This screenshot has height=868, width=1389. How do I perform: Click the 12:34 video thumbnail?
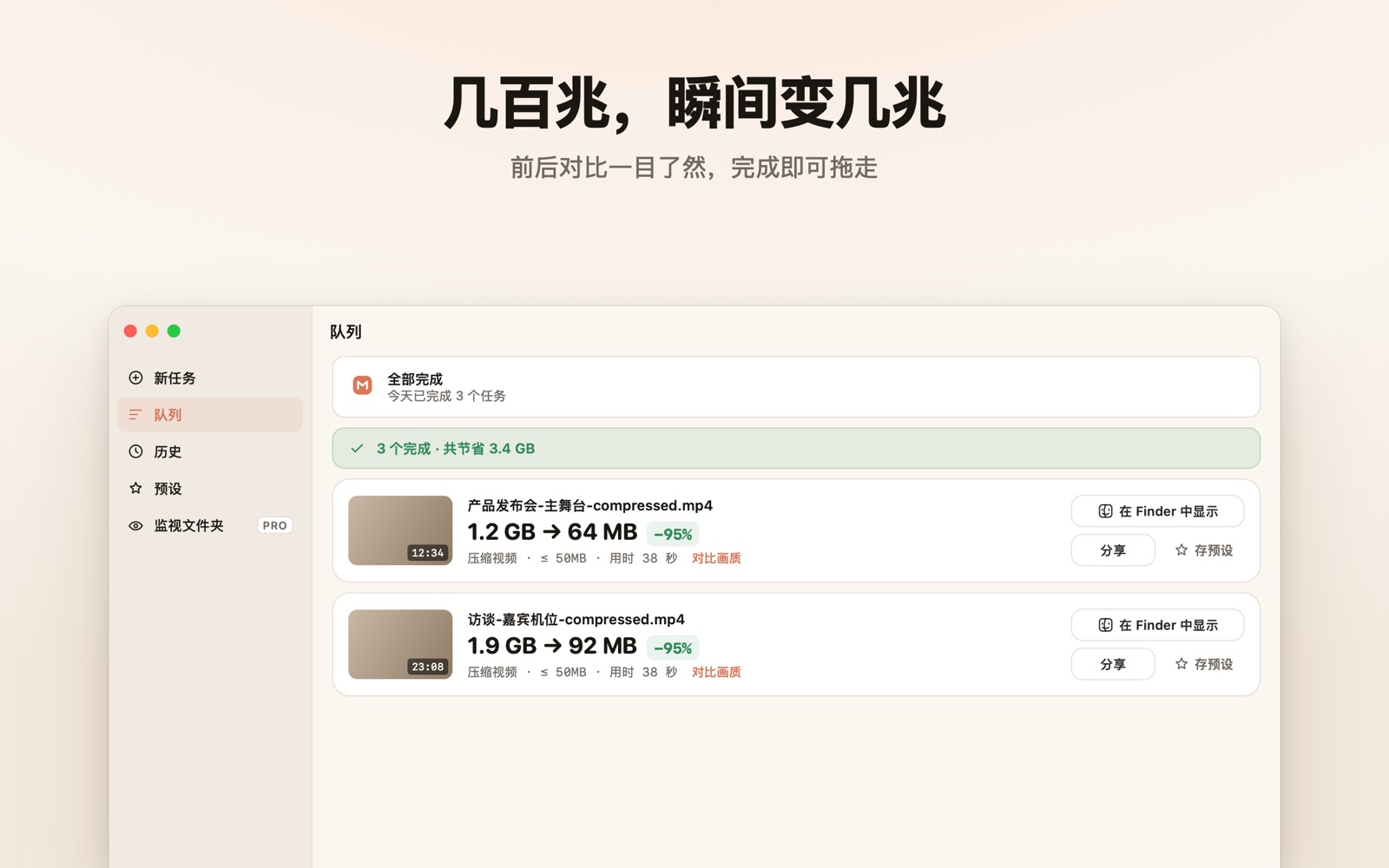(x=400, y=530)
